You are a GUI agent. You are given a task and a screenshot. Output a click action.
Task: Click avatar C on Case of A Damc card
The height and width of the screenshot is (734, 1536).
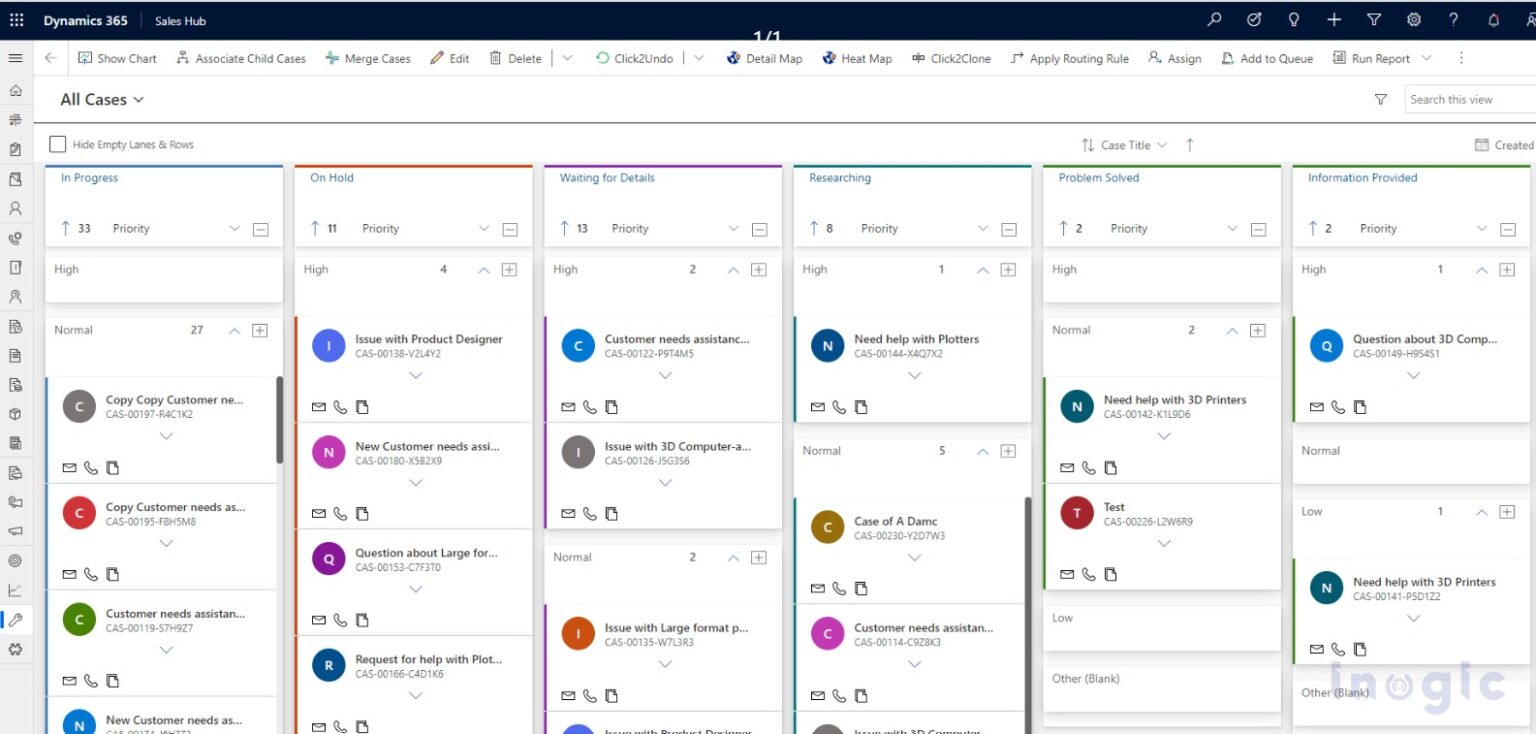coord(827,527)
